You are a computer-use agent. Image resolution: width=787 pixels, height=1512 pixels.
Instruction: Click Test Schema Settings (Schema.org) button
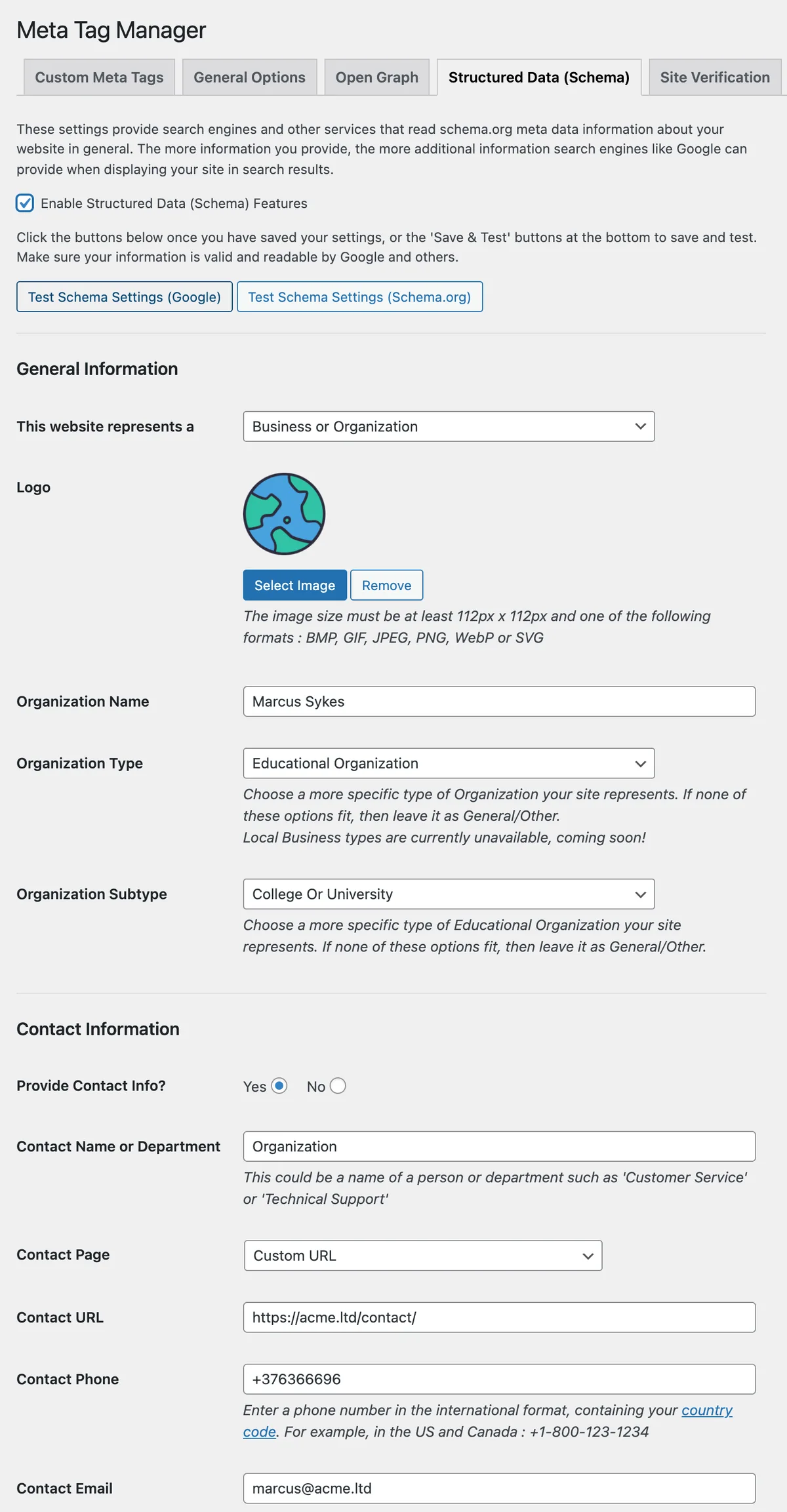coord(359,297)
